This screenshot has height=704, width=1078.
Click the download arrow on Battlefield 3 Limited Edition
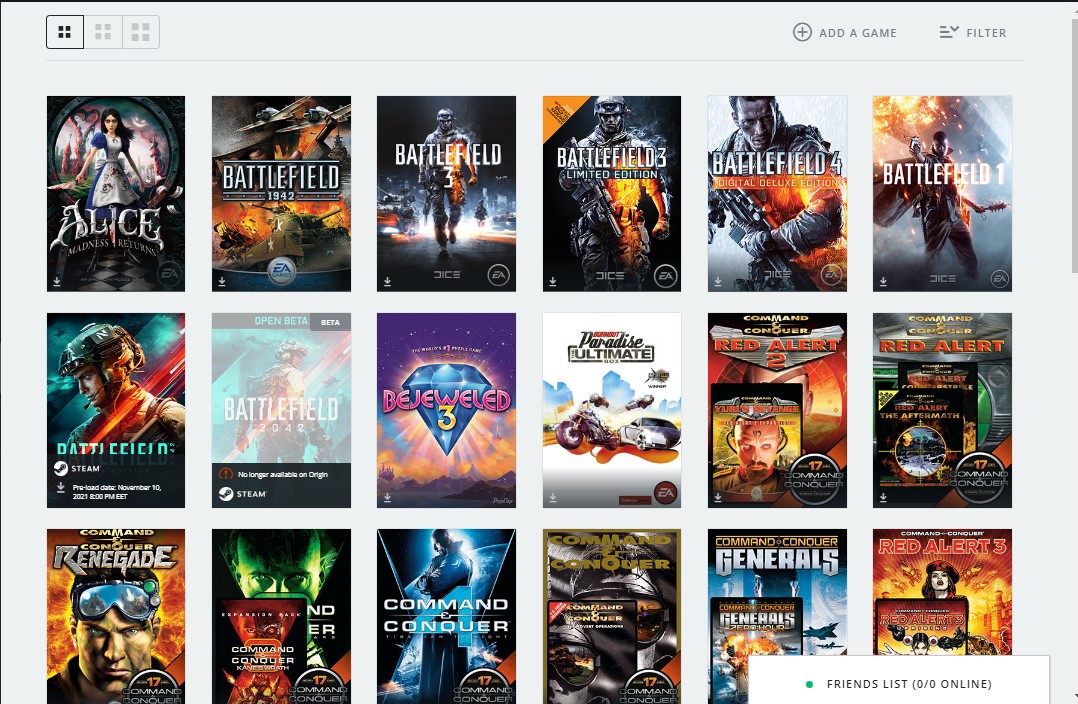553,281
